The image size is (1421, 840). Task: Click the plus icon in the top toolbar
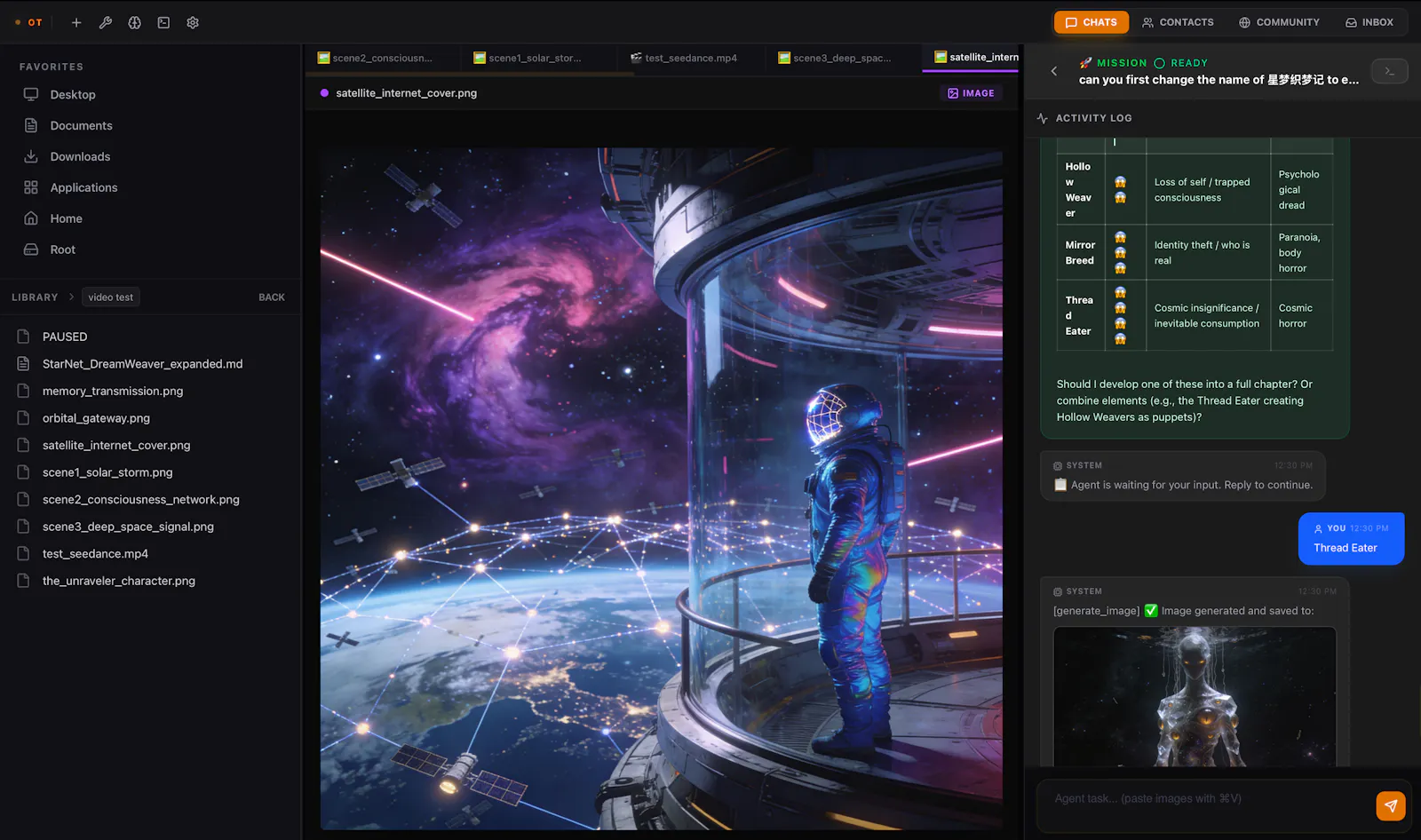pos(76,22)
